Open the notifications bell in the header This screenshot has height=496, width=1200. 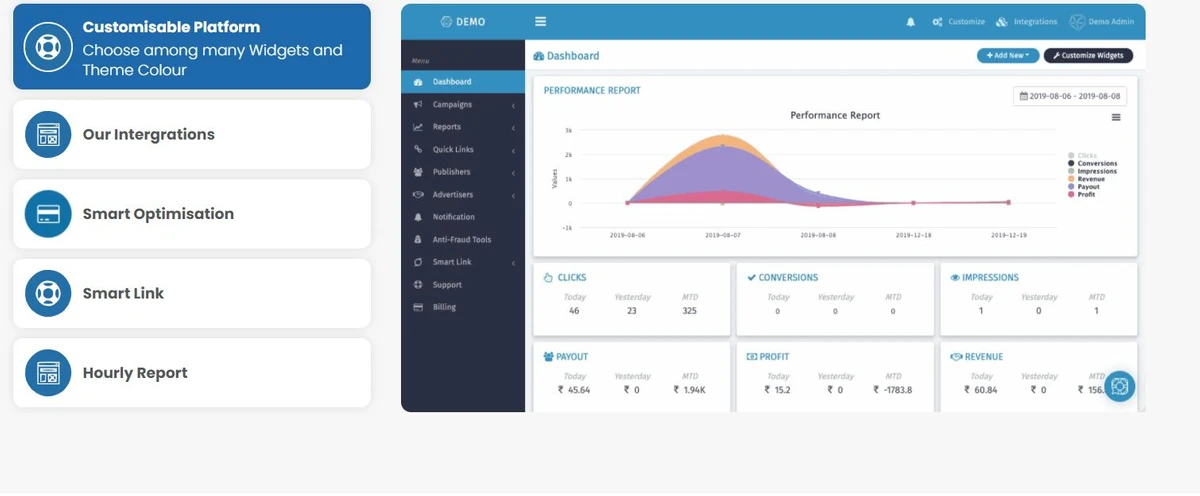(910, 21)
